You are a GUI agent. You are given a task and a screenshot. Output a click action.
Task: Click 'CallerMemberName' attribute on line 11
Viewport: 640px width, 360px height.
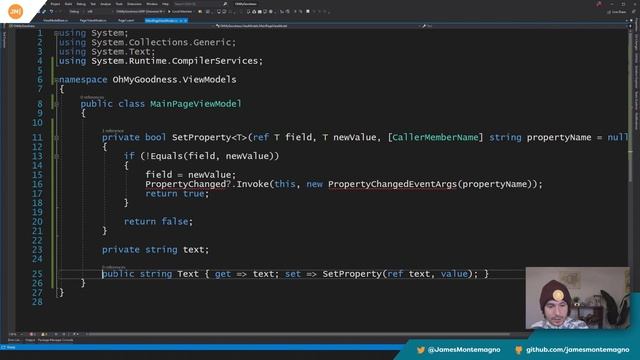pyautogui.click(x=435, y=138)
